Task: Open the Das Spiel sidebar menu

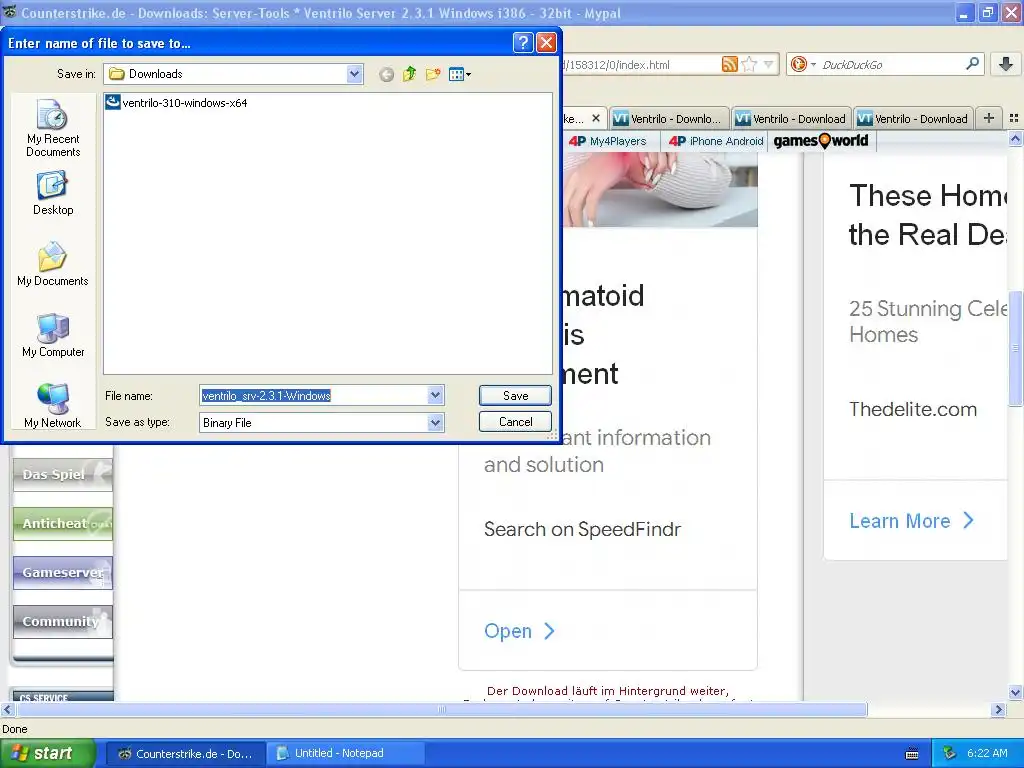Action: pos(63,474)
